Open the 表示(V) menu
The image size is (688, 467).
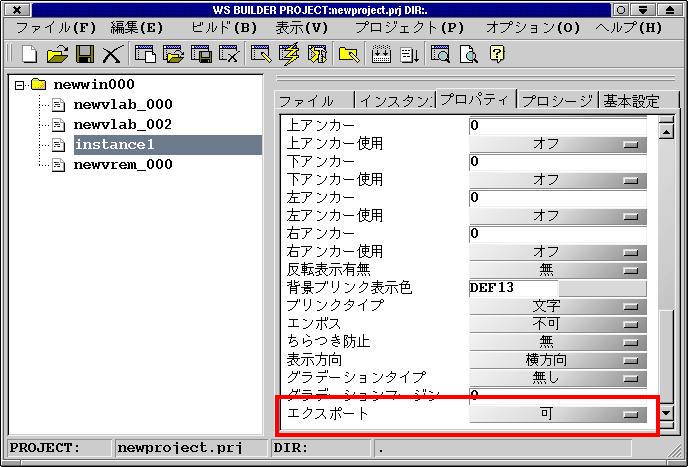(x=302, y=28)
